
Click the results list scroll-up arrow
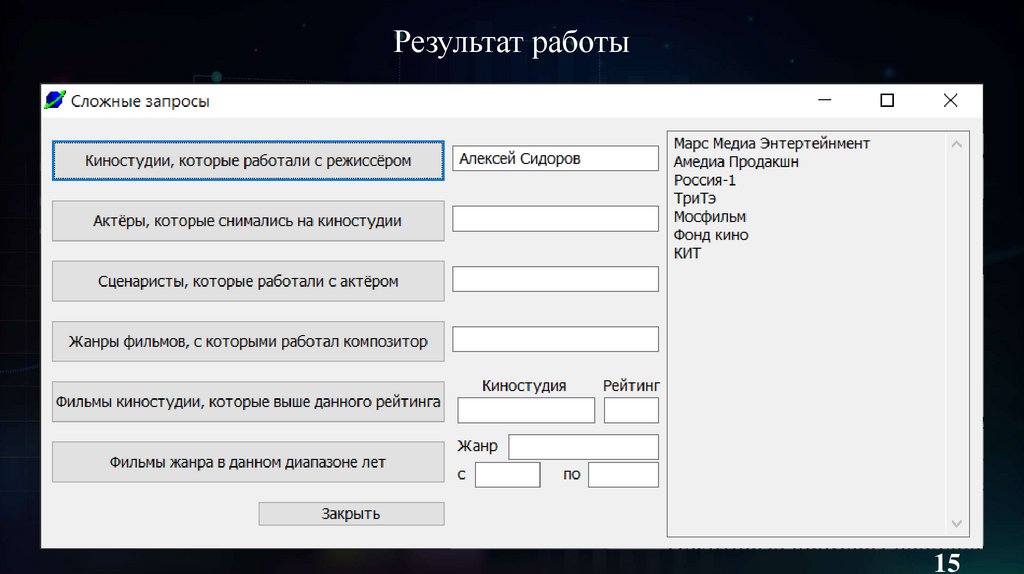point(956,144)
